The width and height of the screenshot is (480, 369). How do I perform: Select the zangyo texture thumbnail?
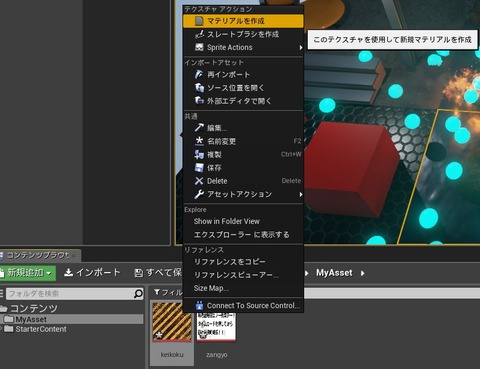pos(216,327)
